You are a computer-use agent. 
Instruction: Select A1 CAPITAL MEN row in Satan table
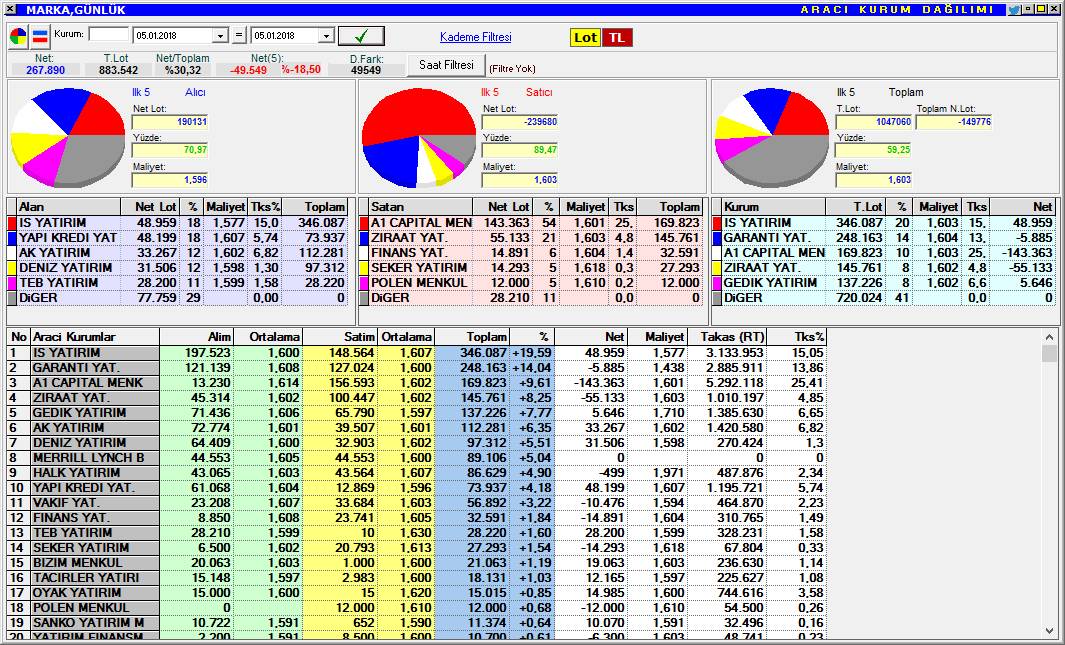click(530, 223)
